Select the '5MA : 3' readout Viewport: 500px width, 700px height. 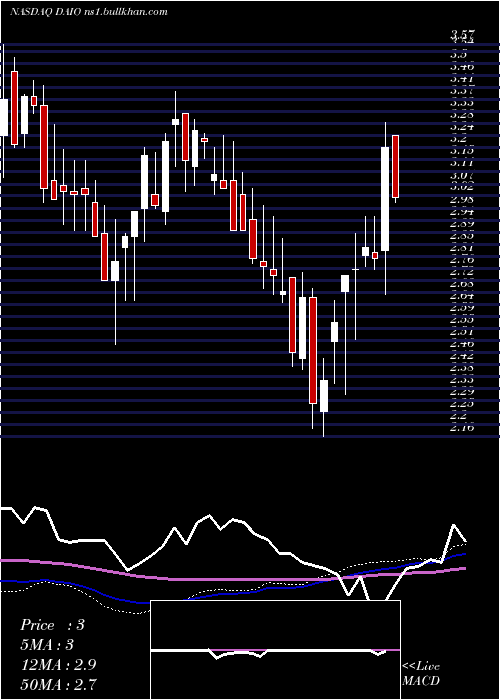click(x=47, y=645)
